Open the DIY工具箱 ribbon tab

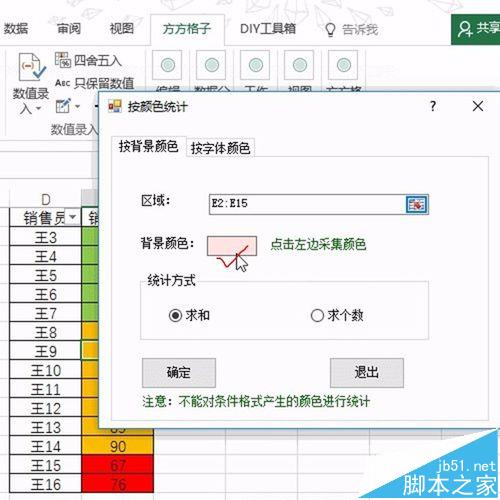click(268, 29)
